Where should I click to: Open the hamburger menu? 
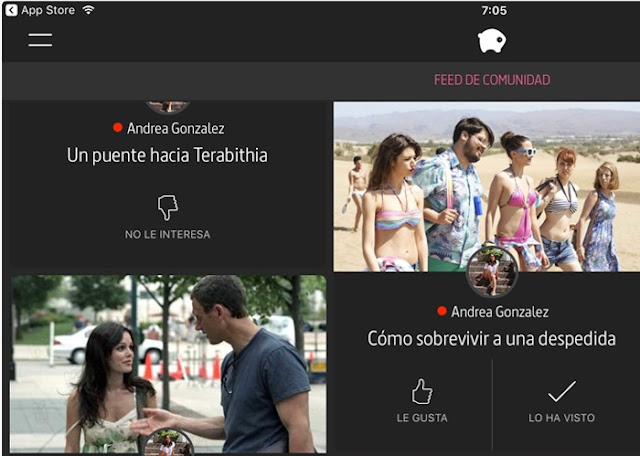[40, 40]
